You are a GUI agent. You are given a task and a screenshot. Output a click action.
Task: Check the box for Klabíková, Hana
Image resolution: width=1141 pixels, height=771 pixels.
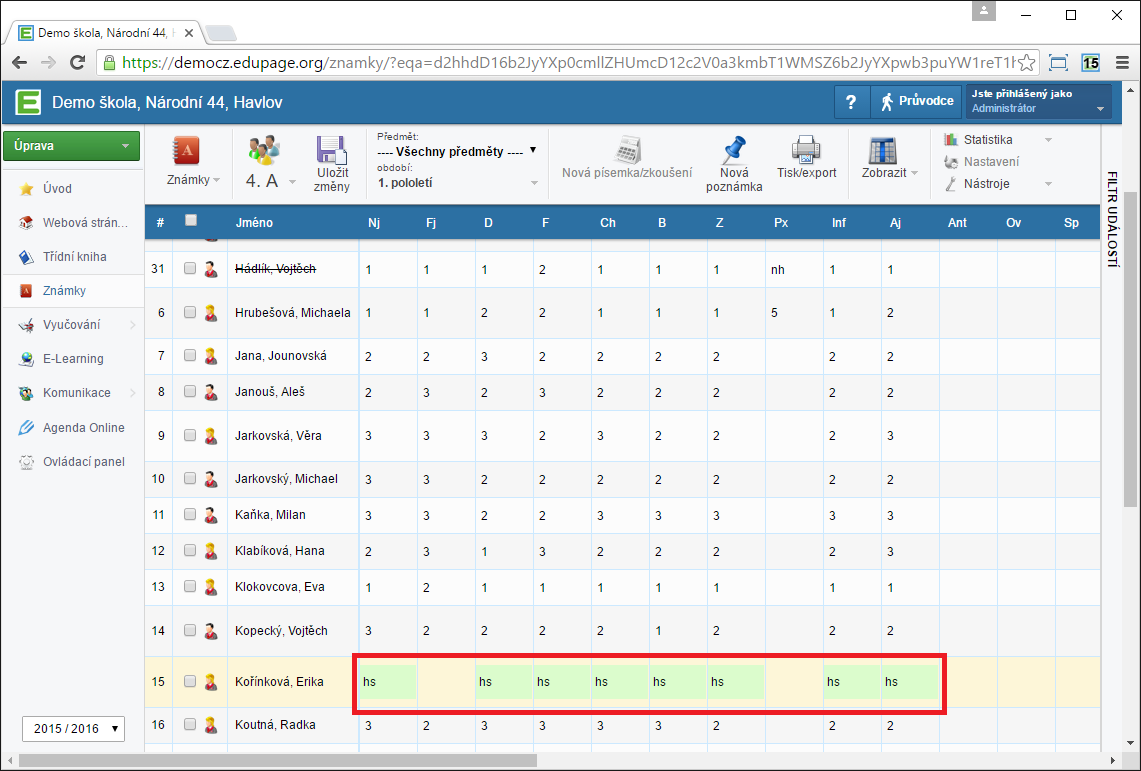(x=190, y=551)
